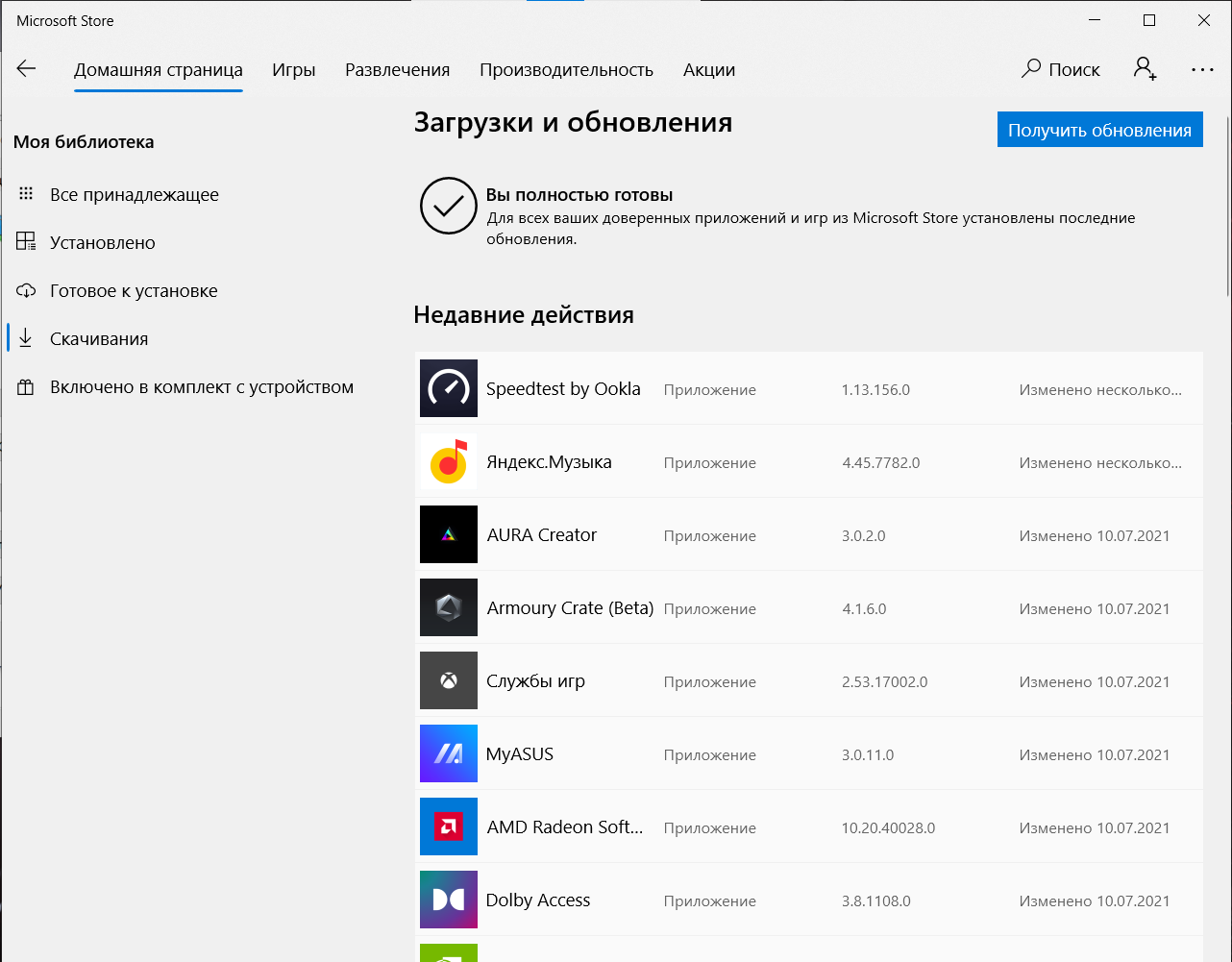Click Приложение type in the Dolby Access row

tap(710, 900)
